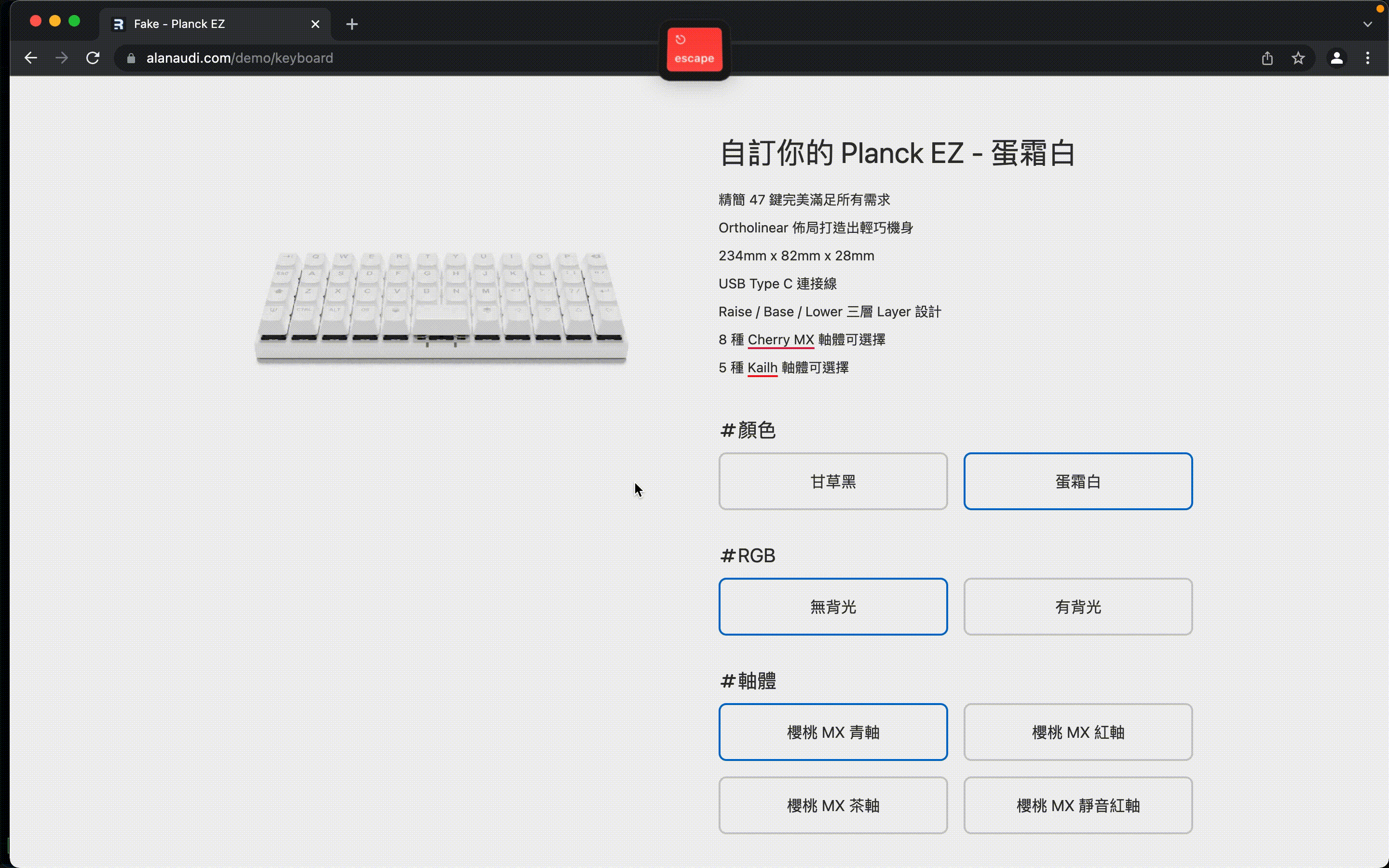Screen dimensions: 1389x868
Task: Expand the tab search chevron
Action: 1367,24
